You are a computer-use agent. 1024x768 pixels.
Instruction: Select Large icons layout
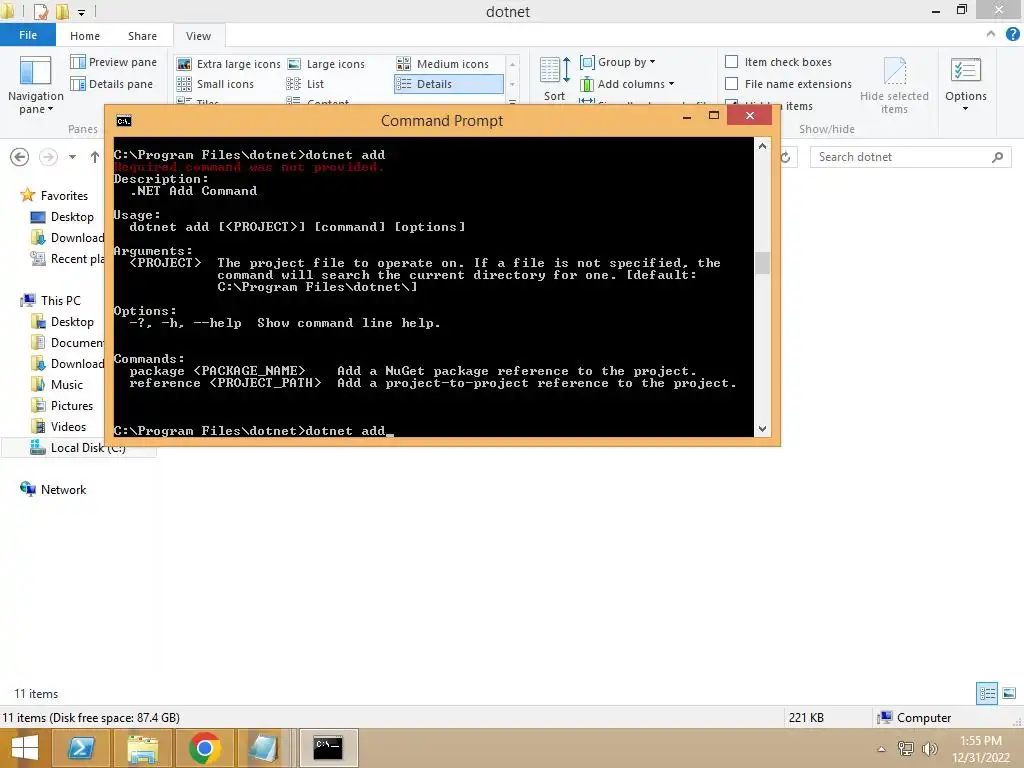326,64
